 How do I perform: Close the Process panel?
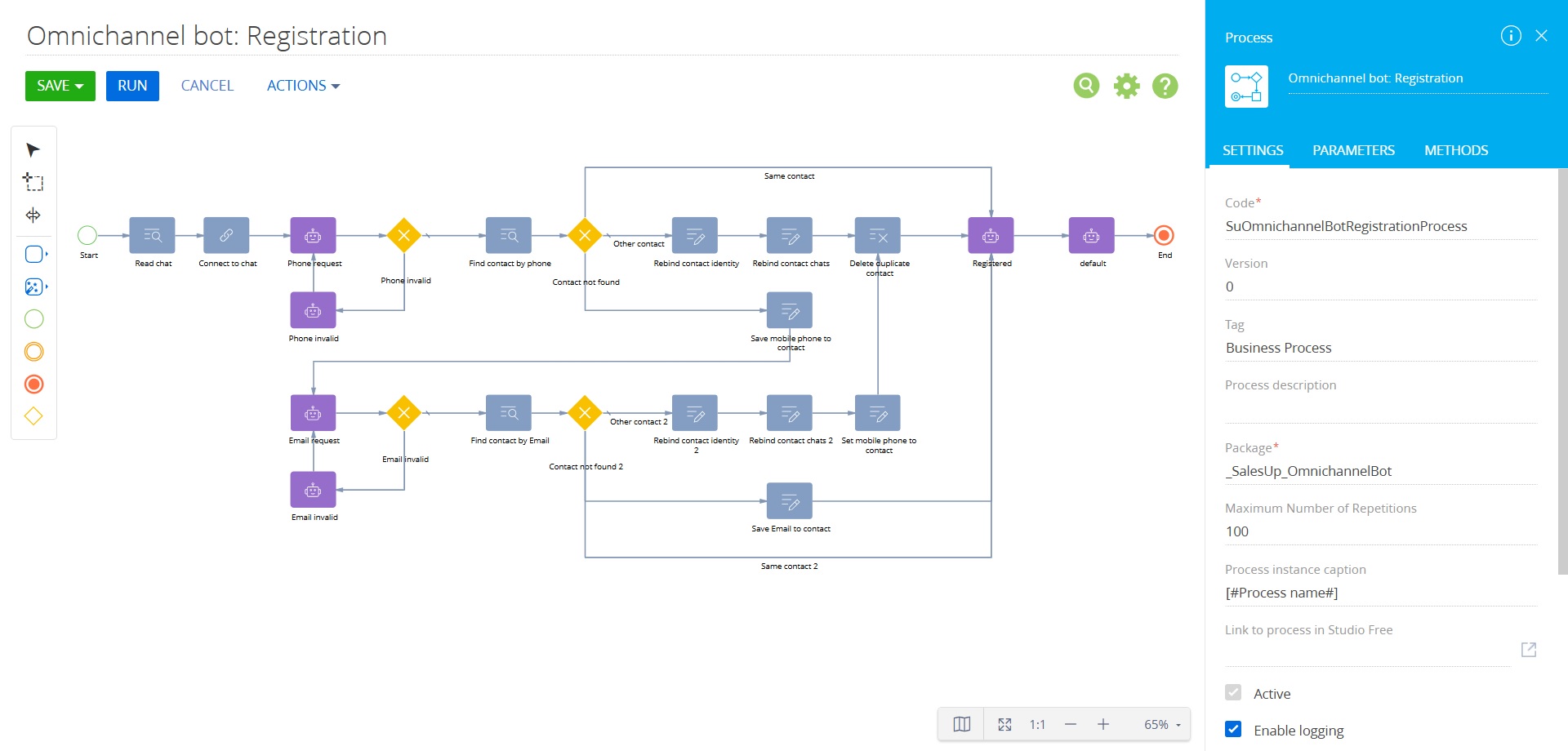(1542, 36)
